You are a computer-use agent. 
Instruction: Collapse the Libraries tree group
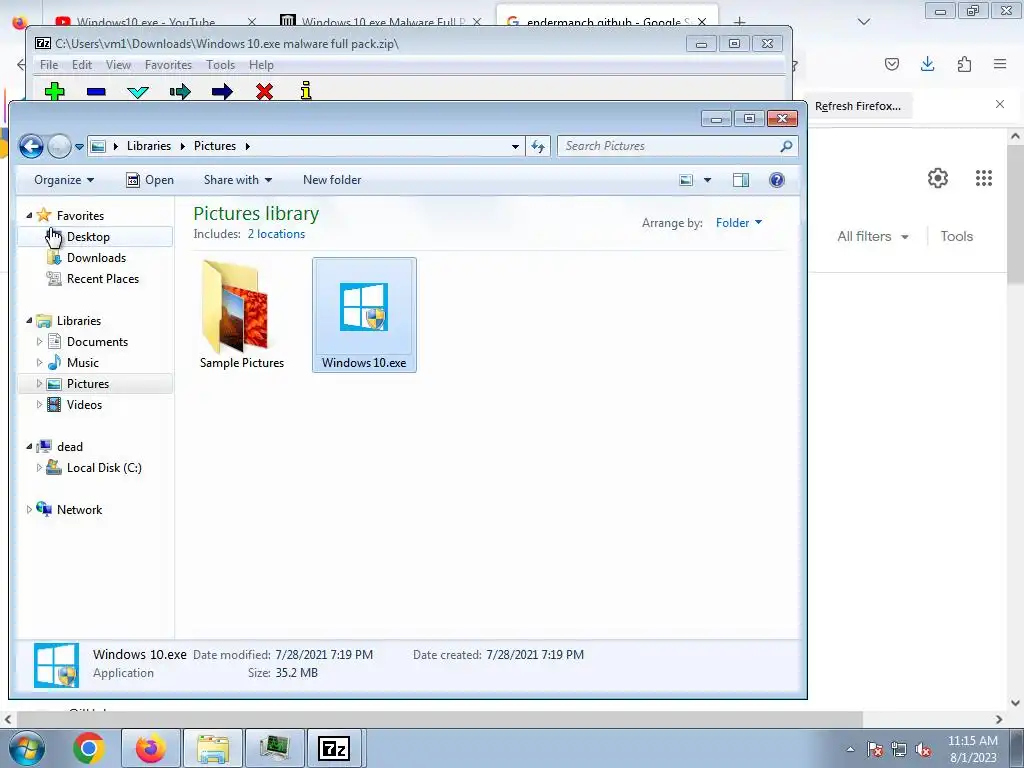pyautogui.click(x=29, y=320)
